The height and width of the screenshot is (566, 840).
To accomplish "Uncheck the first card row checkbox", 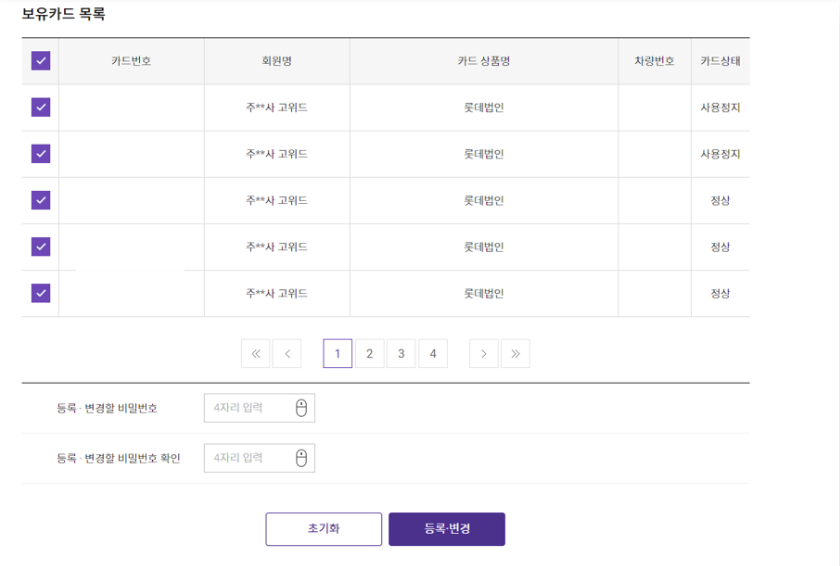I will (41, 107).
